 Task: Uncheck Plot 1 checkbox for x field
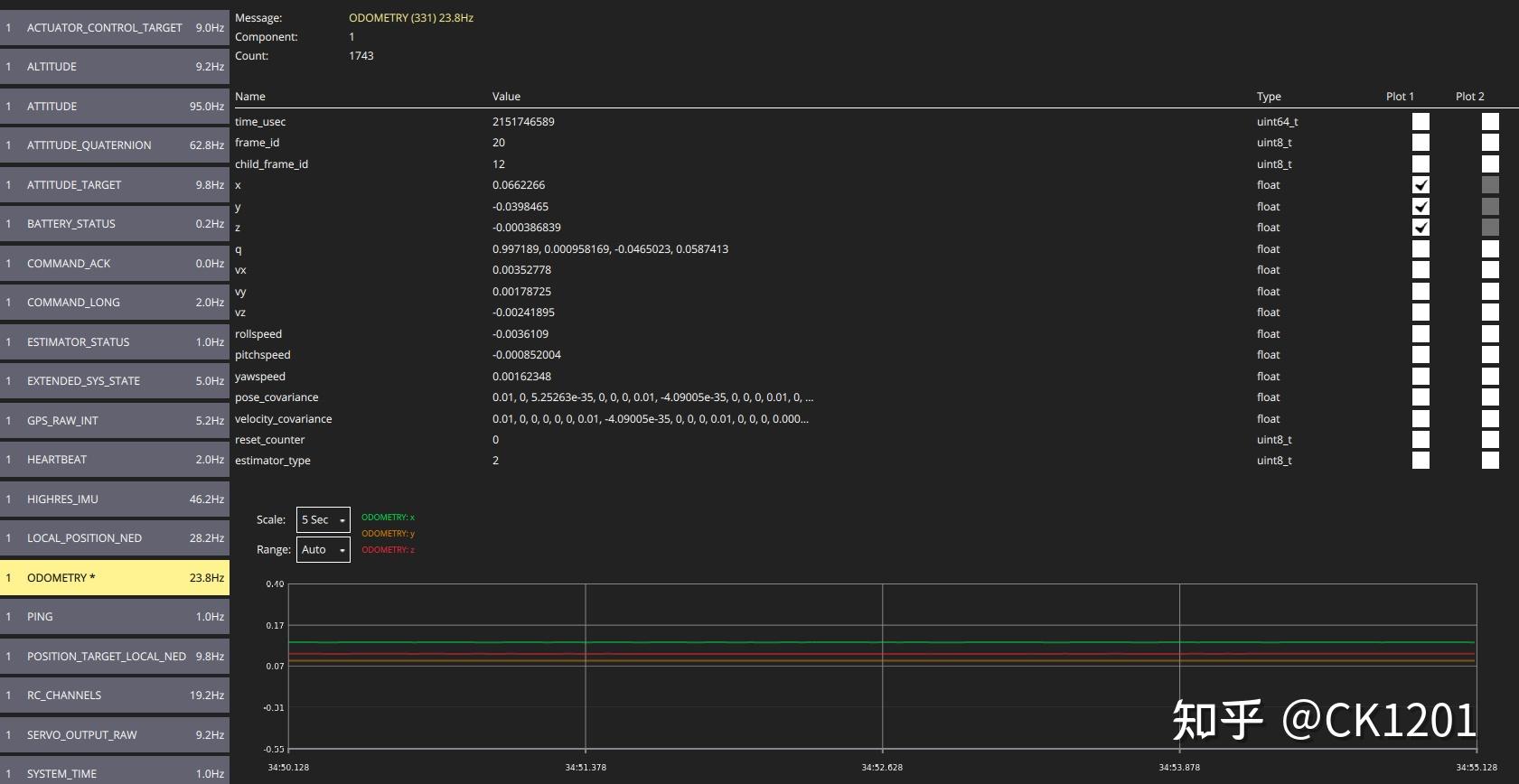[1421, 185]
